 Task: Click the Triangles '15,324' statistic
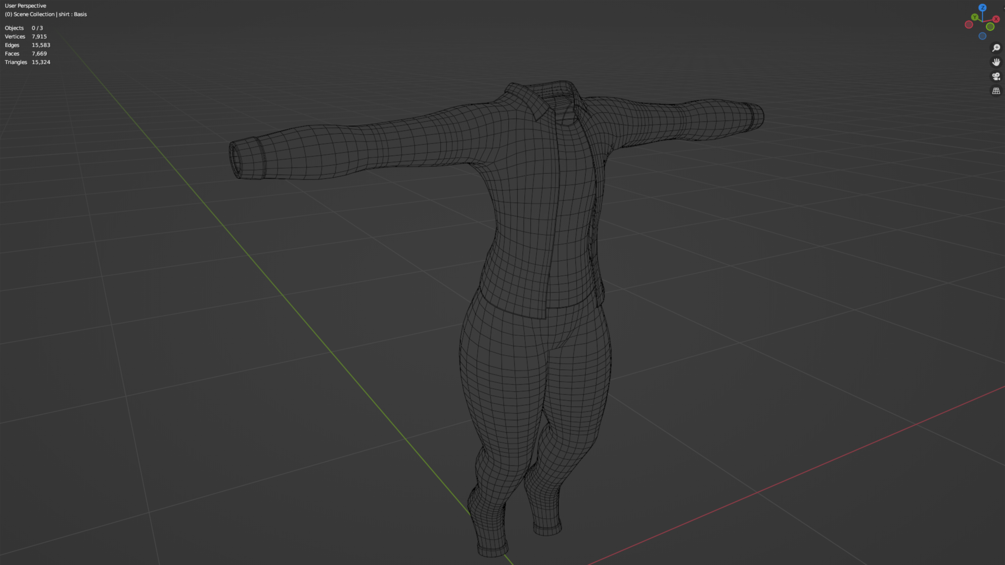click(x=41, y=62)
